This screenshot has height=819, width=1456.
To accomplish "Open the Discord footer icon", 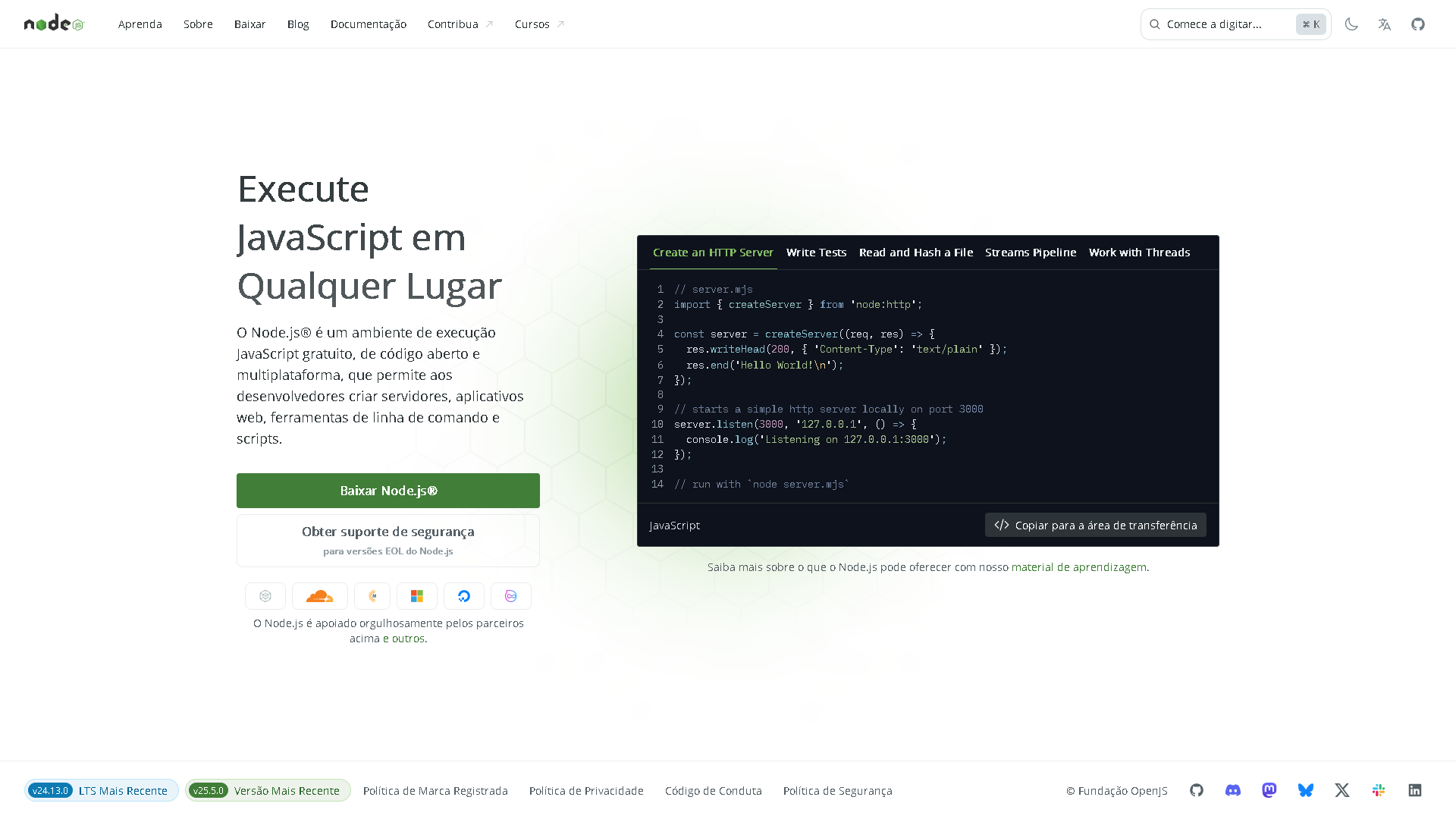I will [1233, 790].
